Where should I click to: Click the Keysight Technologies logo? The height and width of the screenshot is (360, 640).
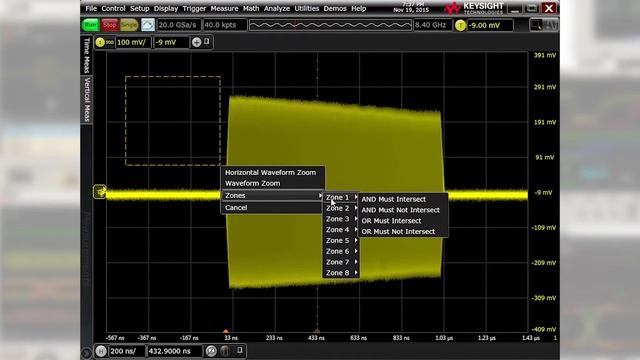pyautogui.click(x=473, y=8)
